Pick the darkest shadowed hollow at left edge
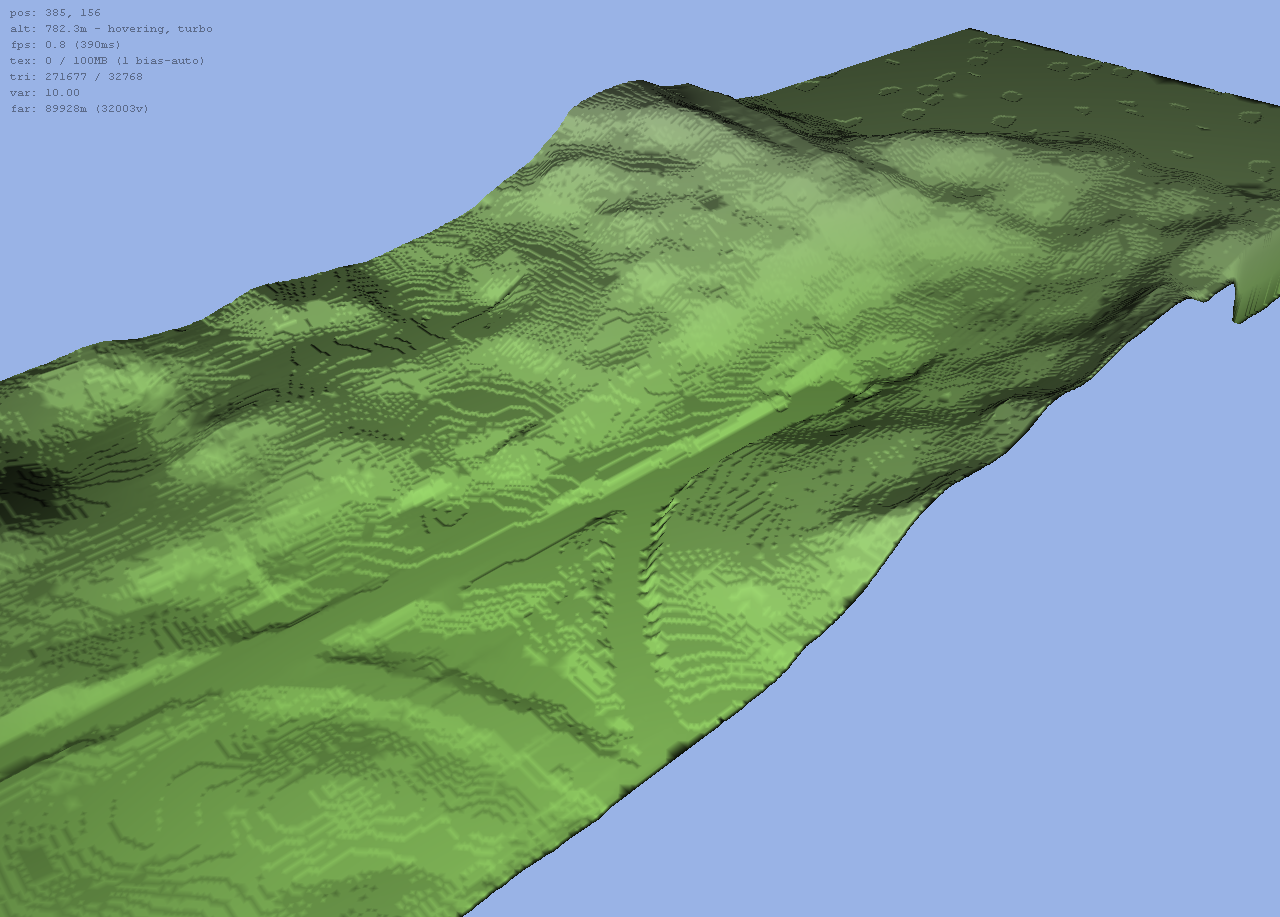 point(25,490)
